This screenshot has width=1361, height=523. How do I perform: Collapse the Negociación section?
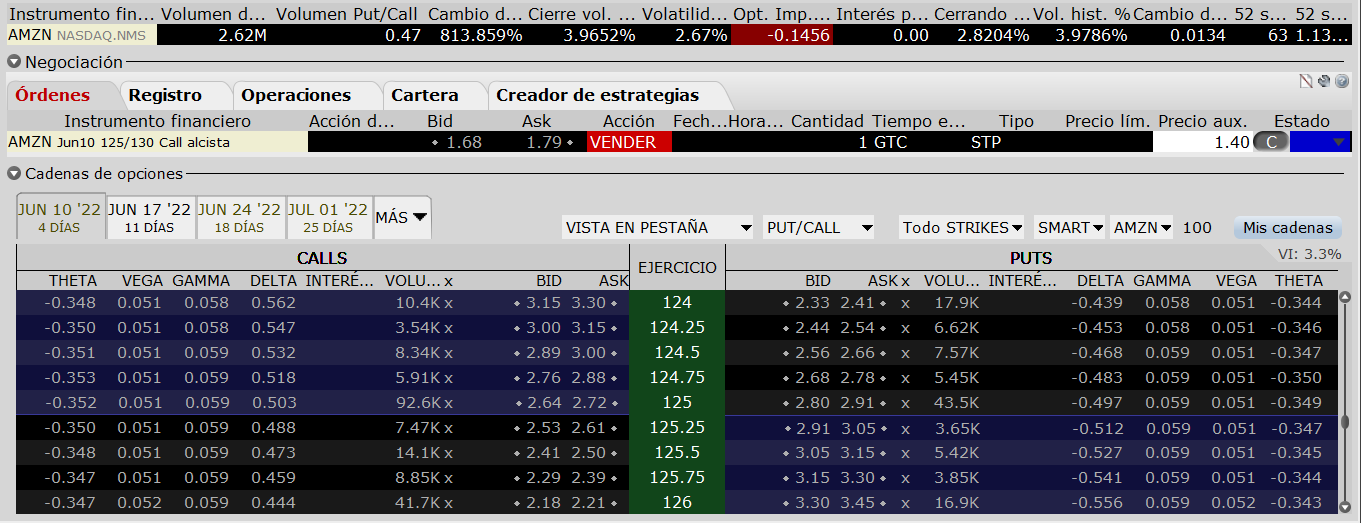point(14,62)
